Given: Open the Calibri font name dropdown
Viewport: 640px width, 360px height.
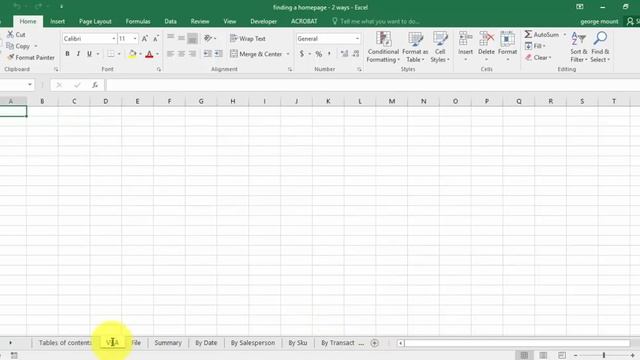Looking at the screenshot, I should (x=113, y=39).
